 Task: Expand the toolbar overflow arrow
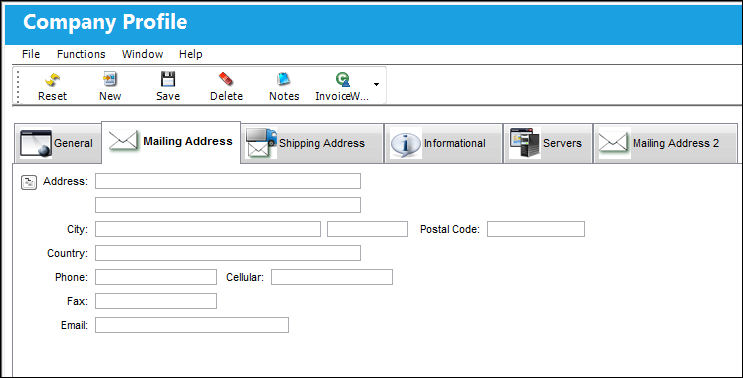point(376,84)
